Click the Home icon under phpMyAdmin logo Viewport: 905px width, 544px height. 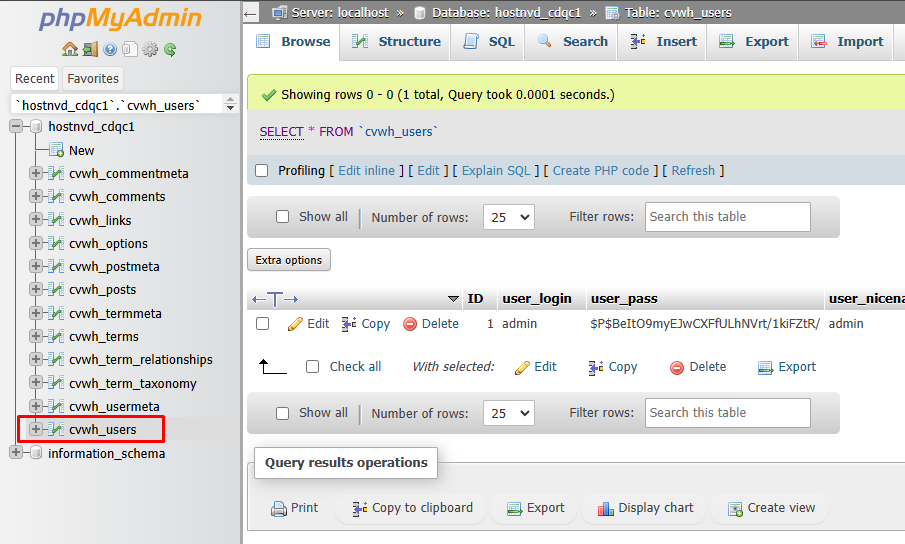pos(70,50)
